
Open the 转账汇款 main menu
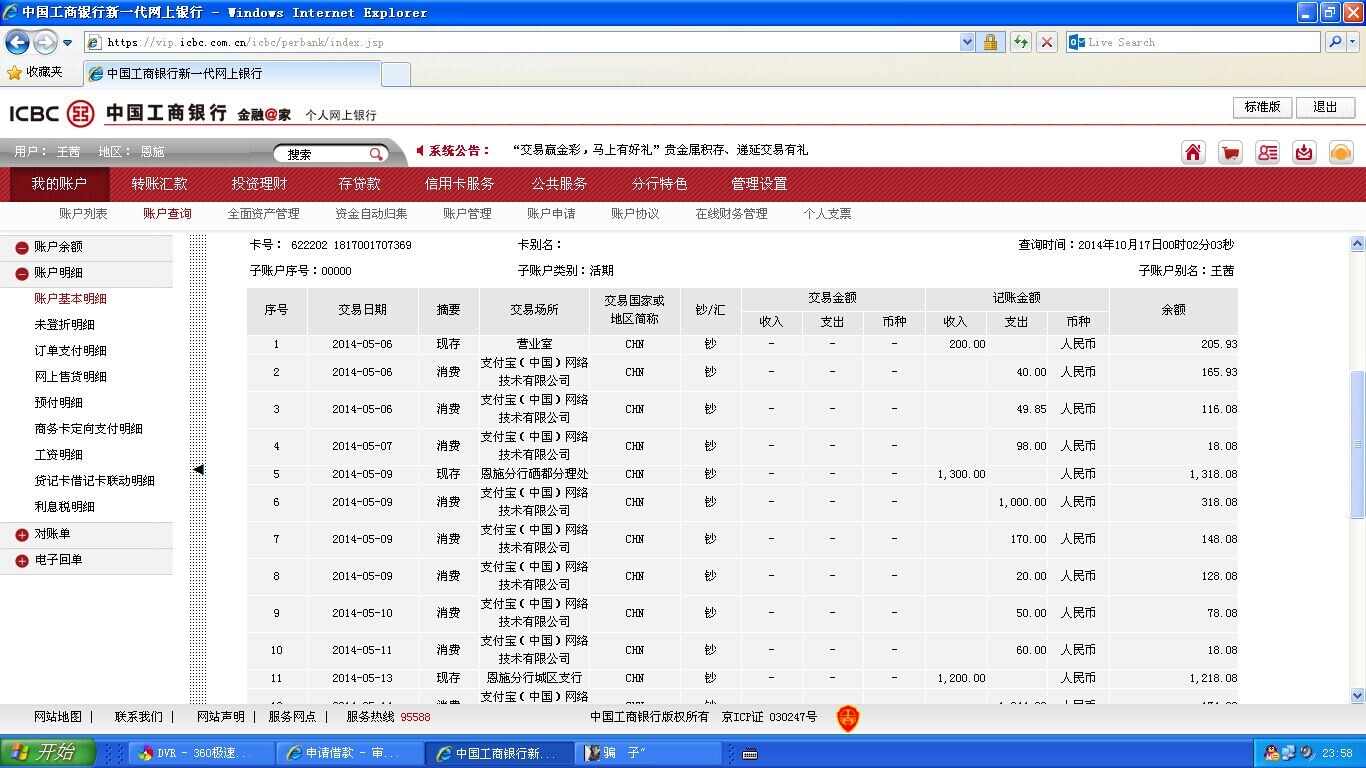(159, 184)
